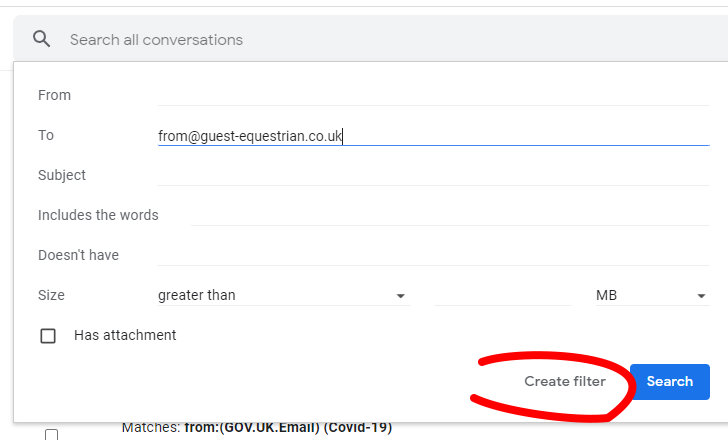Open the greater than size dropdown

(x=283, y=295)
